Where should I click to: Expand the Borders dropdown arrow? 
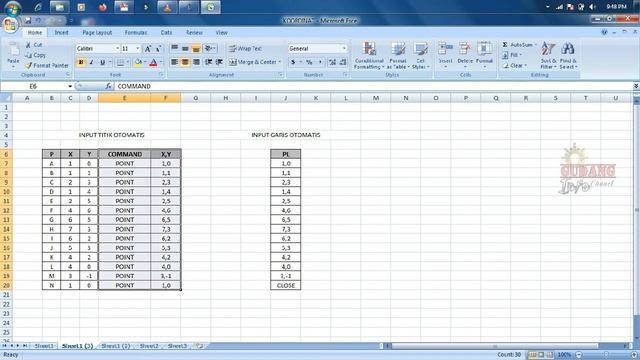(128, 62)
